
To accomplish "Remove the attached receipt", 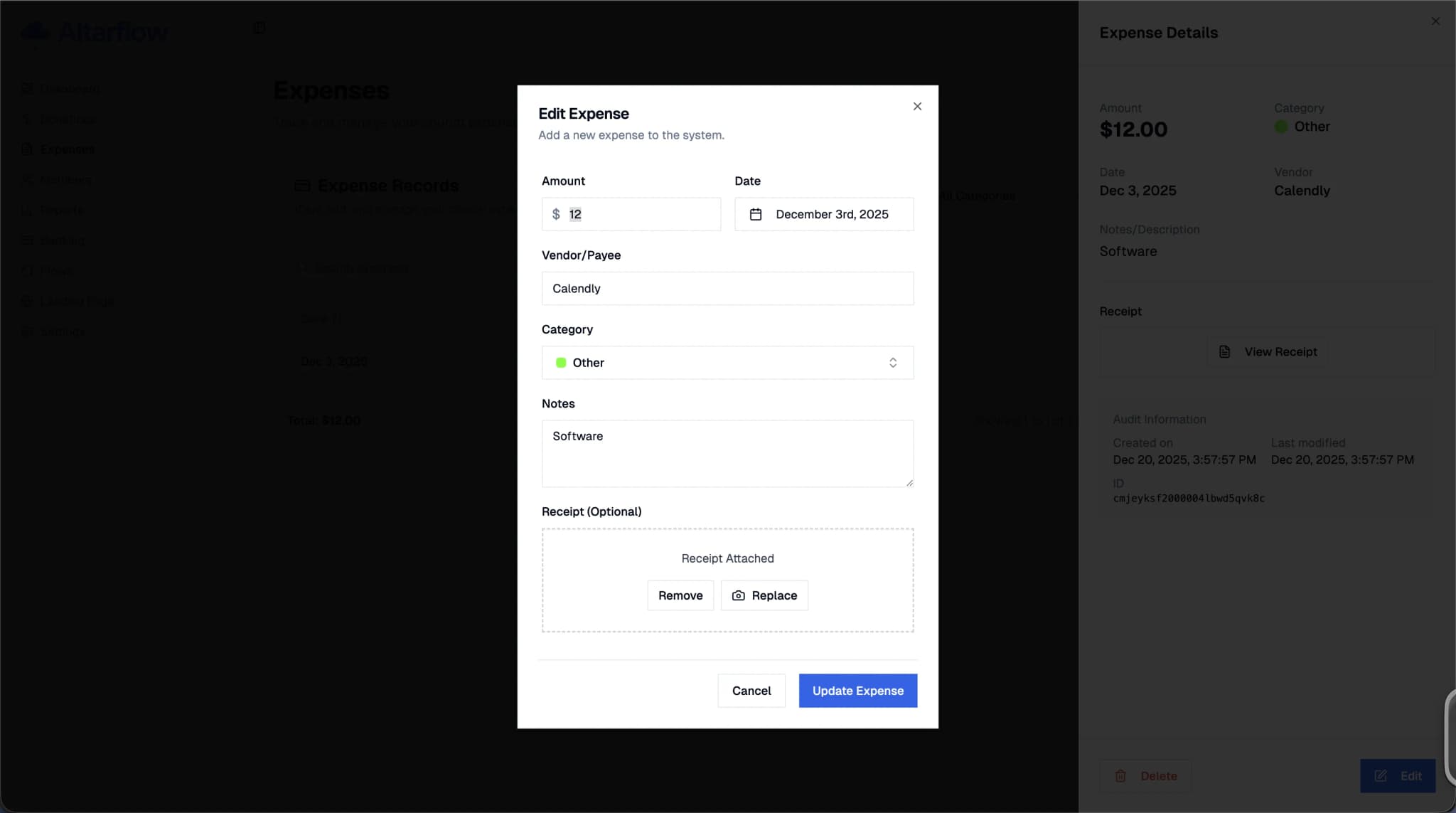I will pyautogui.click(x=680, y=596).
